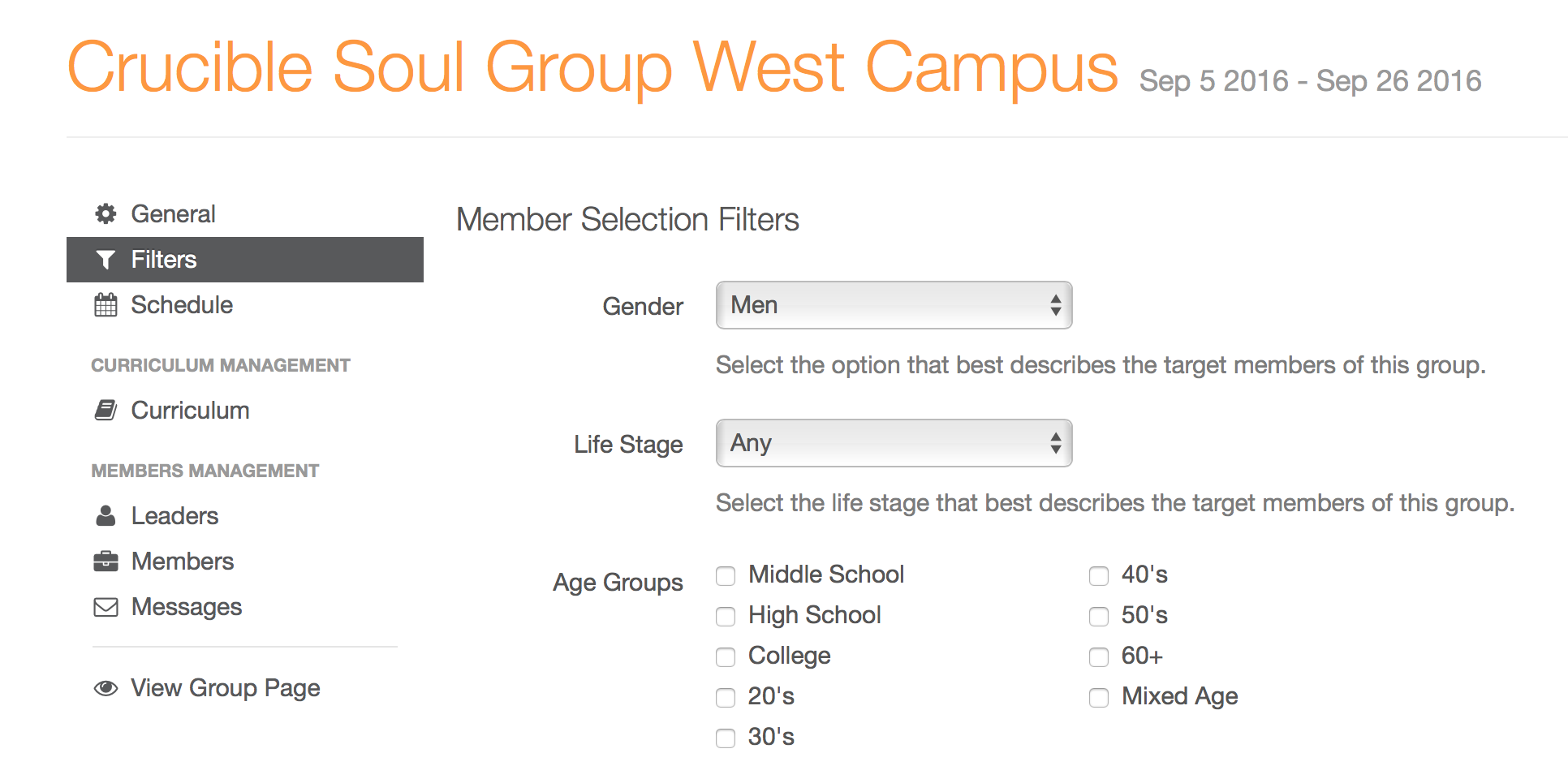This screenshot has height=779, width=1568.
Task: Click the General gear icon
Action: (106, 214)
